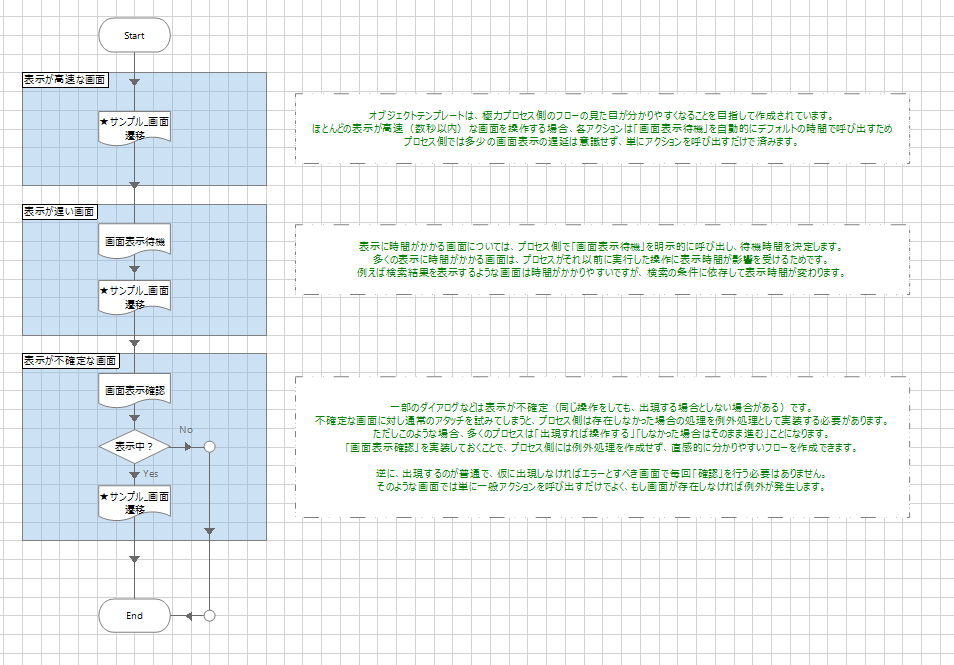
Task: Select the anchor circle beside the decision
Action: [x=209, y=446]
